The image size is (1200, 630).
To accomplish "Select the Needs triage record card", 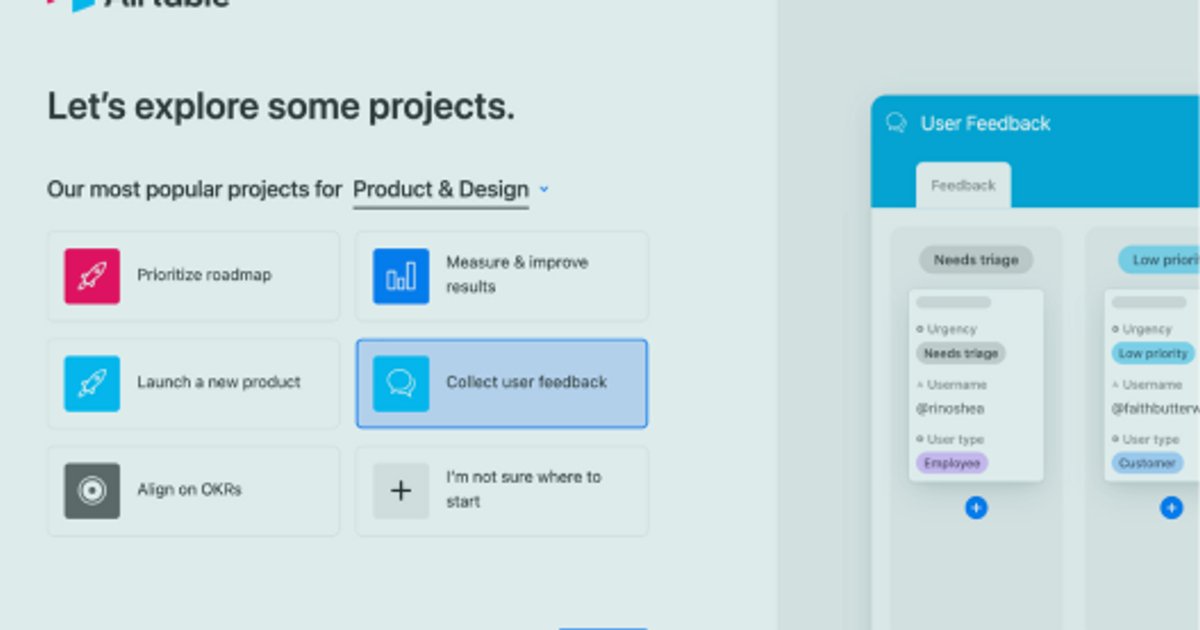I will (975, 385).
